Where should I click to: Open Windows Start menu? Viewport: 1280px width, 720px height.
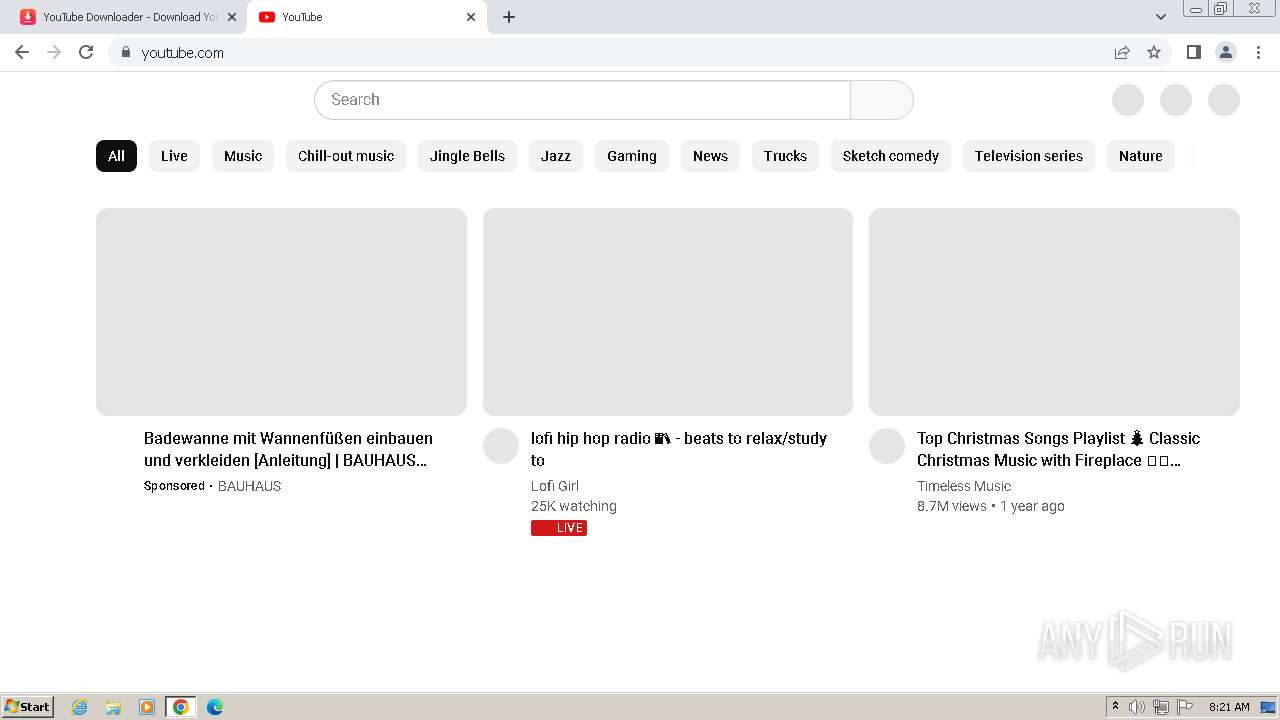[28, 707]
